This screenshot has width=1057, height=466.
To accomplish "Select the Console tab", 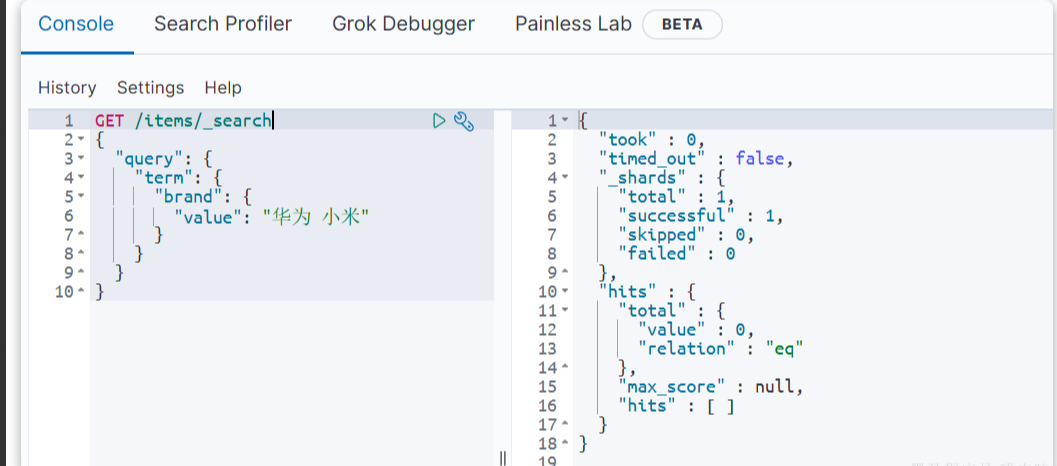I will (76, 24).
